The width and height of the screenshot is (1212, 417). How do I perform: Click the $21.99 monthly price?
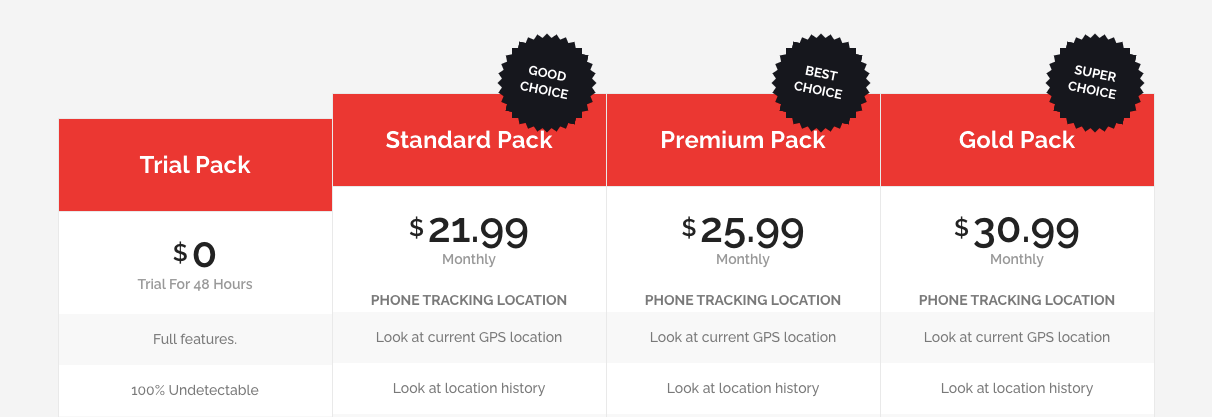(469, 230)
